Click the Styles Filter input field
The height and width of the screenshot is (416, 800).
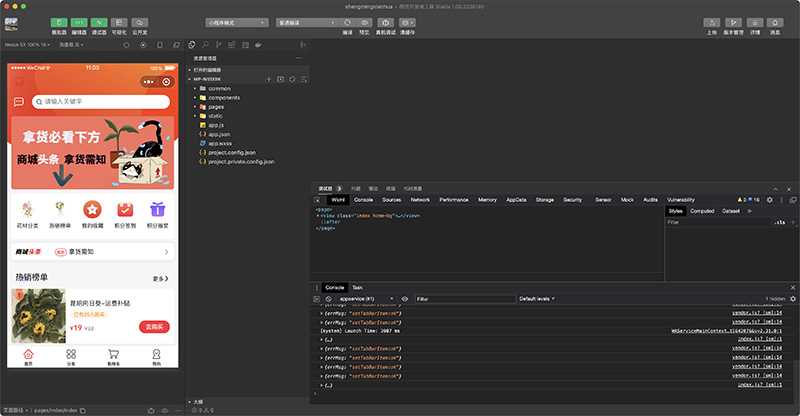(x=718, y=222)
